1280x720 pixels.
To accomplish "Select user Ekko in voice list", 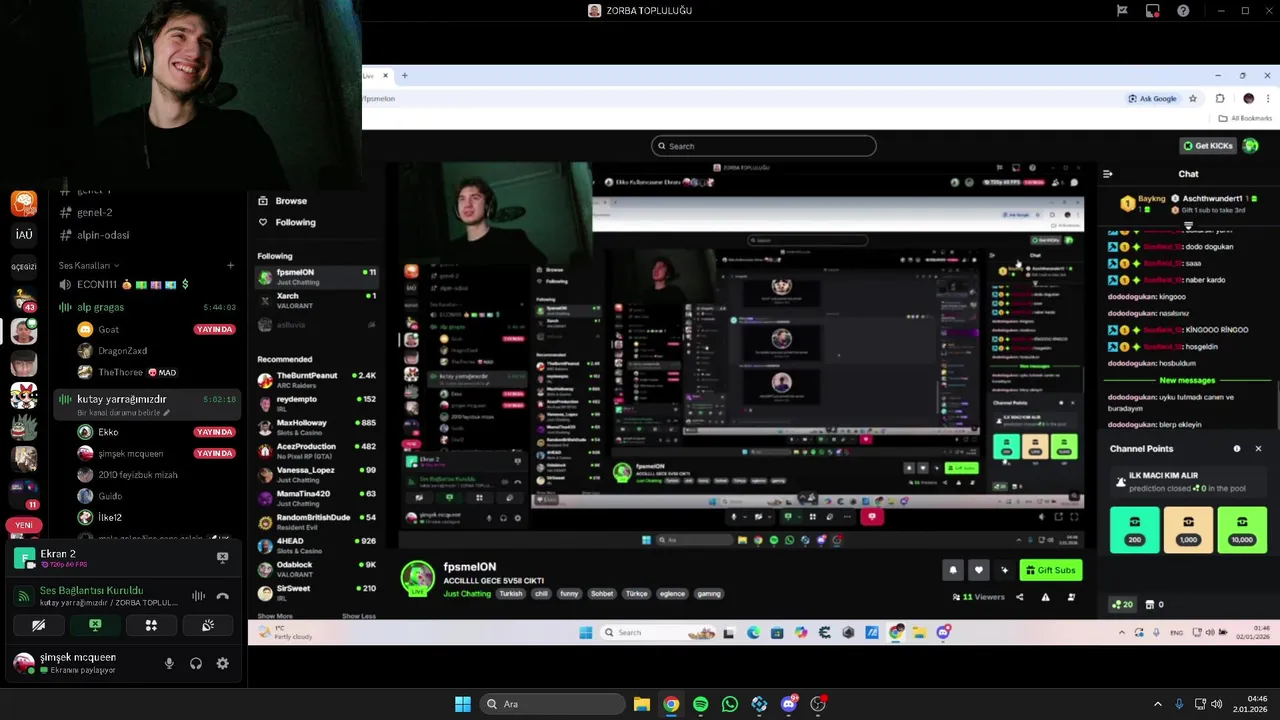I will click(x=108, y=432).
